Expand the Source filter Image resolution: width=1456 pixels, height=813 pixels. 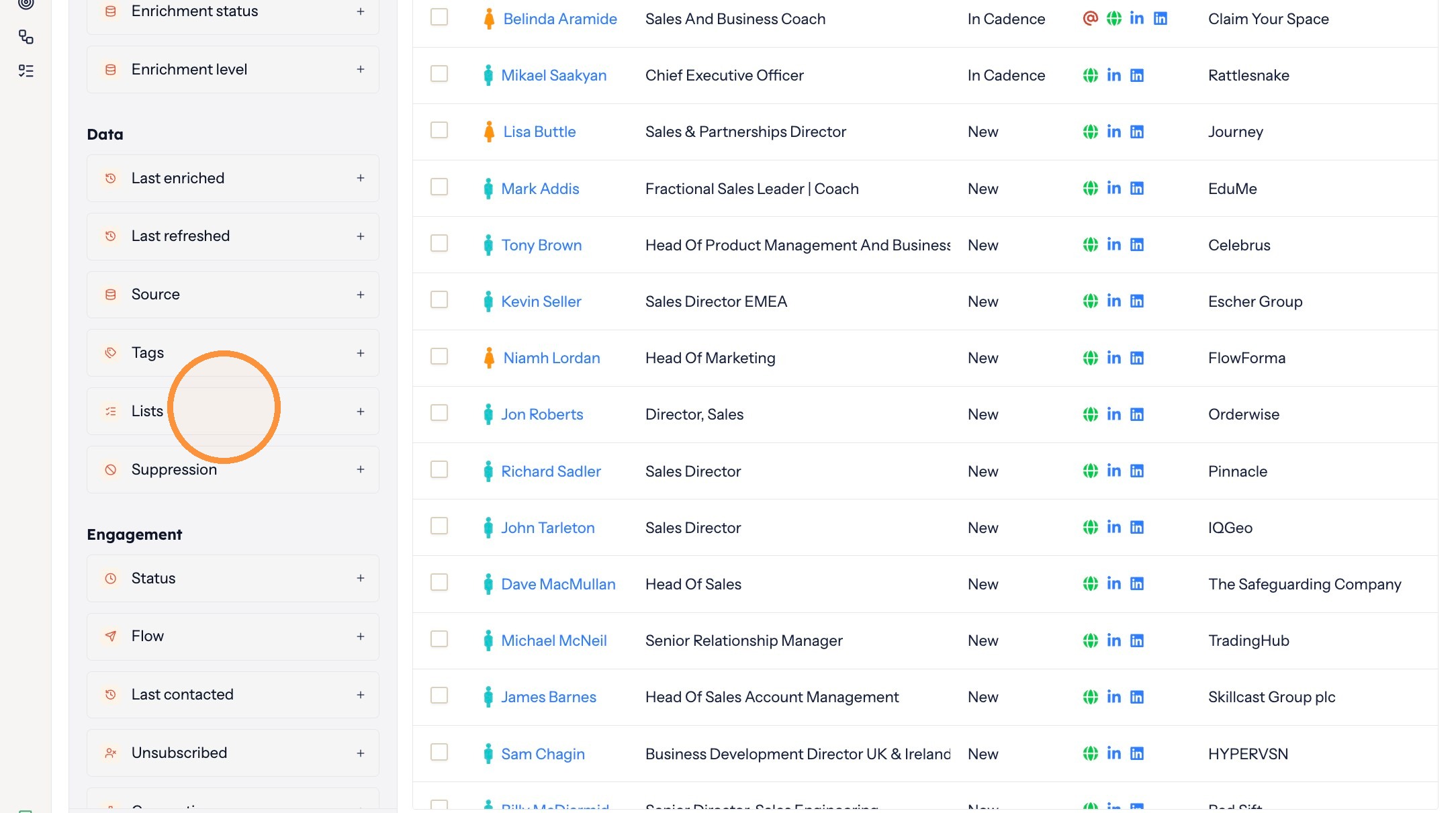(x=361, y=295)
